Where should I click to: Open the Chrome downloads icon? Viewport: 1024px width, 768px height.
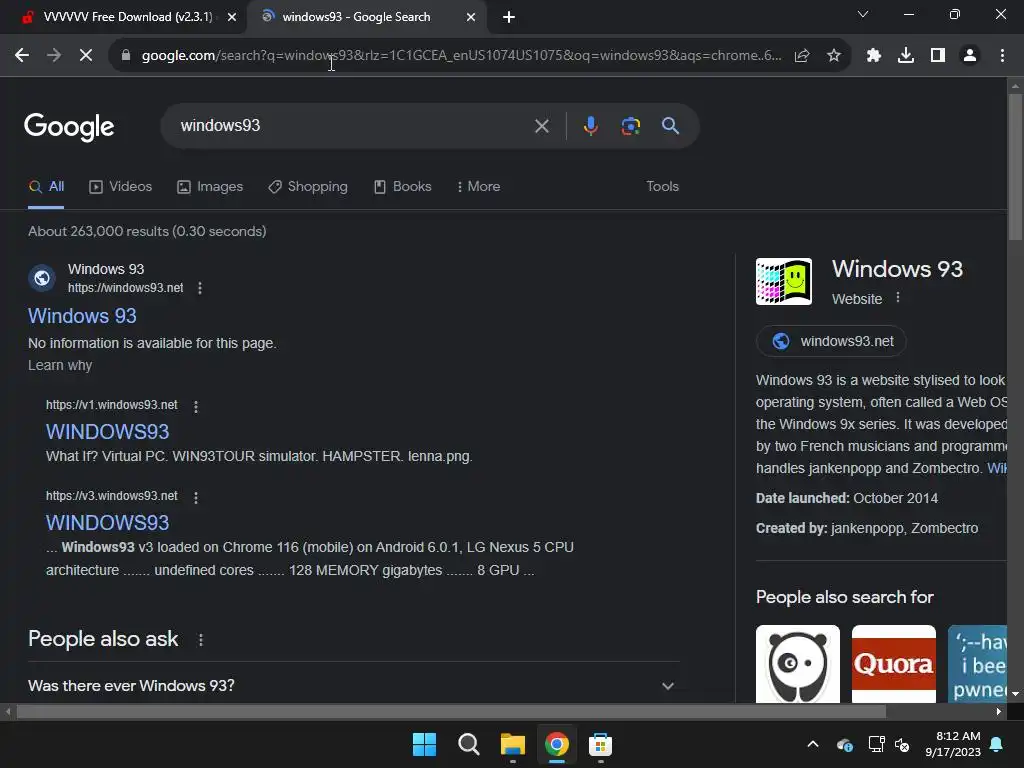(x=906, y=56)
